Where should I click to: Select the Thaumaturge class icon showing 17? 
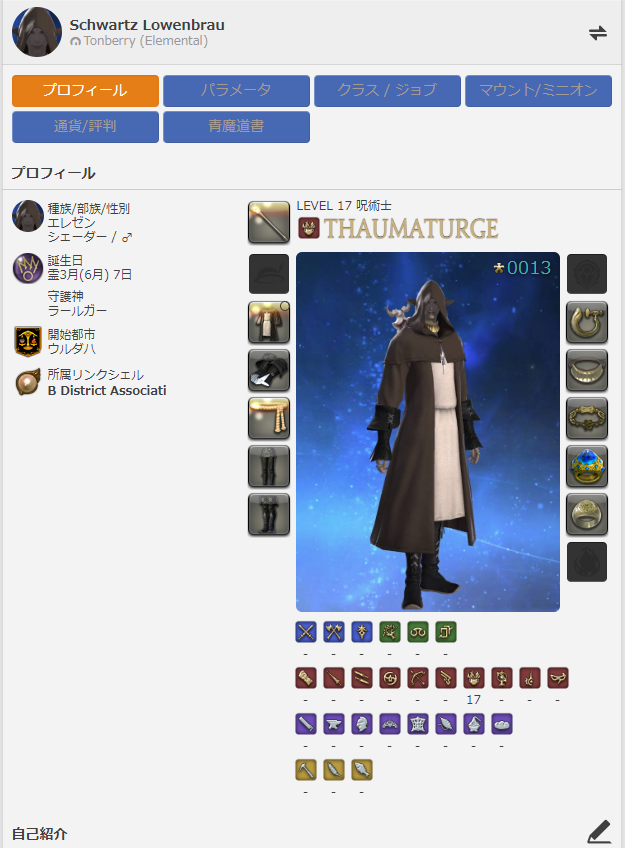coord(474,678)
